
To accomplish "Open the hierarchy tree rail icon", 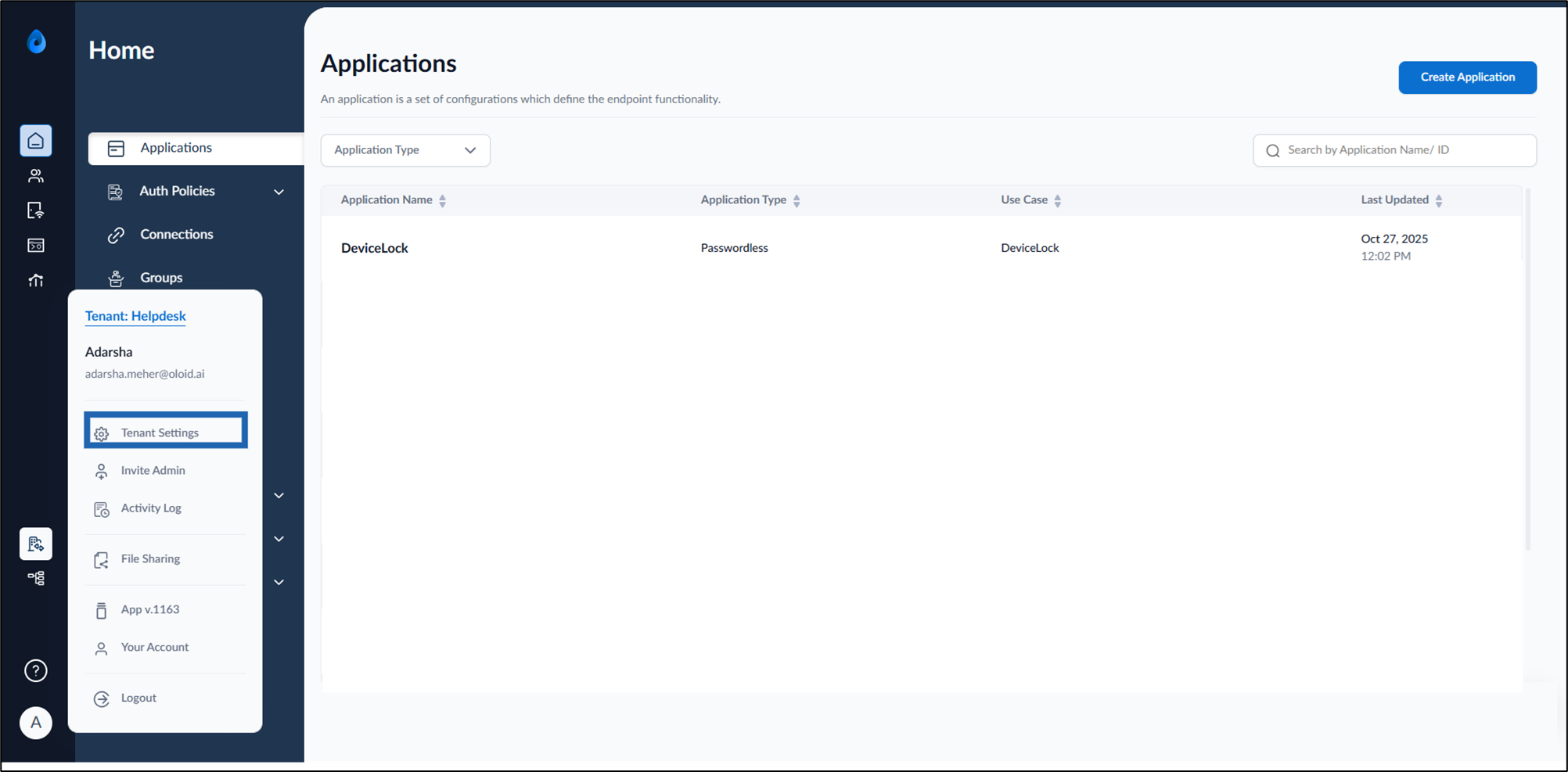I will tap(36, 578).
